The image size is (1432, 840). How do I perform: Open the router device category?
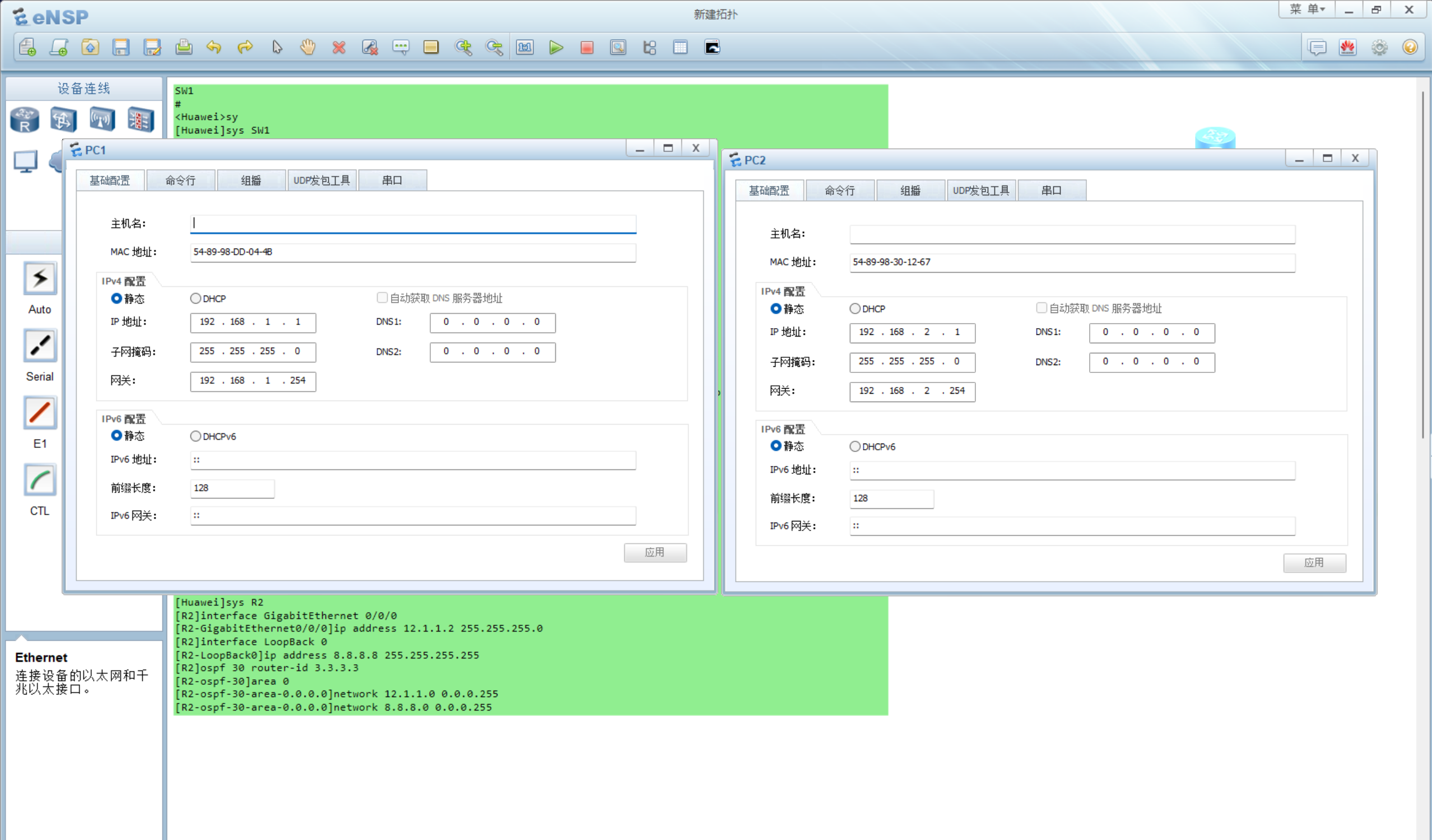[25, 119]
